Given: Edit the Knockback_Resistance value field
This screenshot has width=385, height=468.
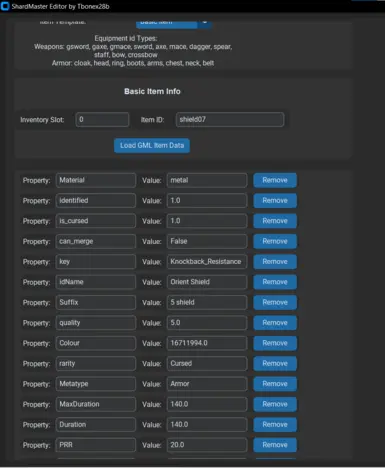Looking at the screenshot, I should point(207,262).
